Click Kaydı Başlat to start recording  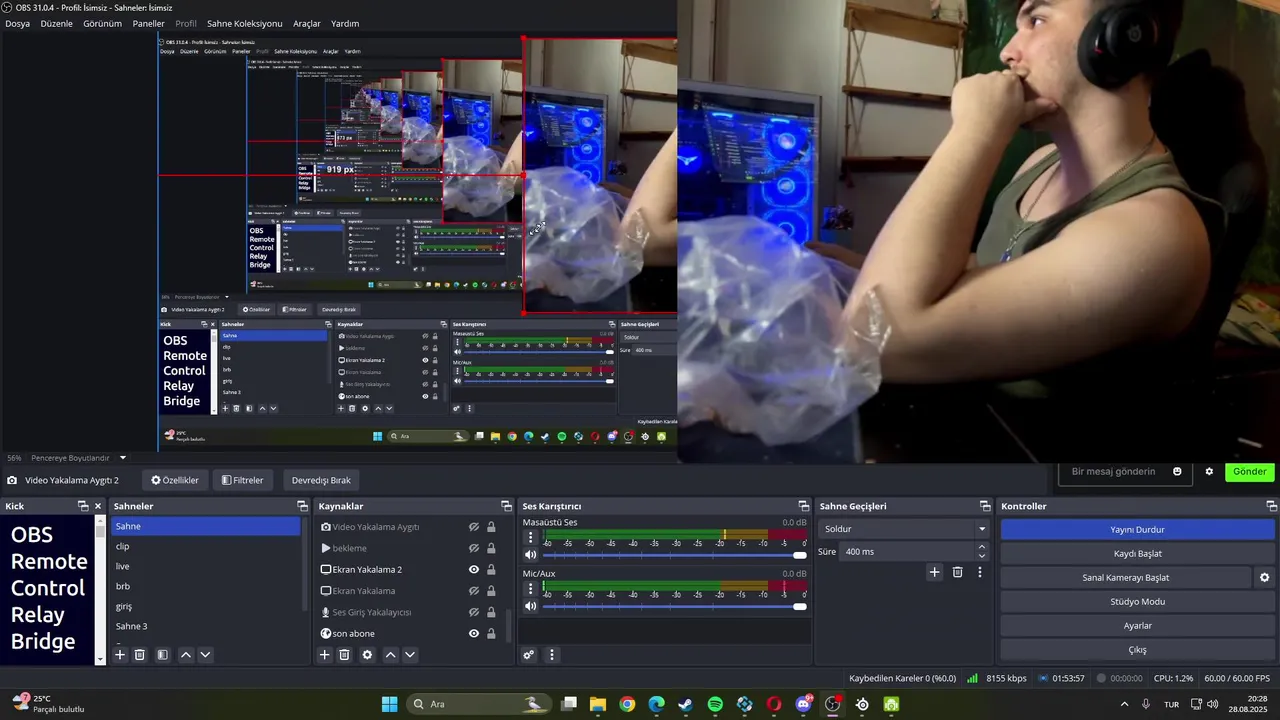click(x=1138, y=554)
